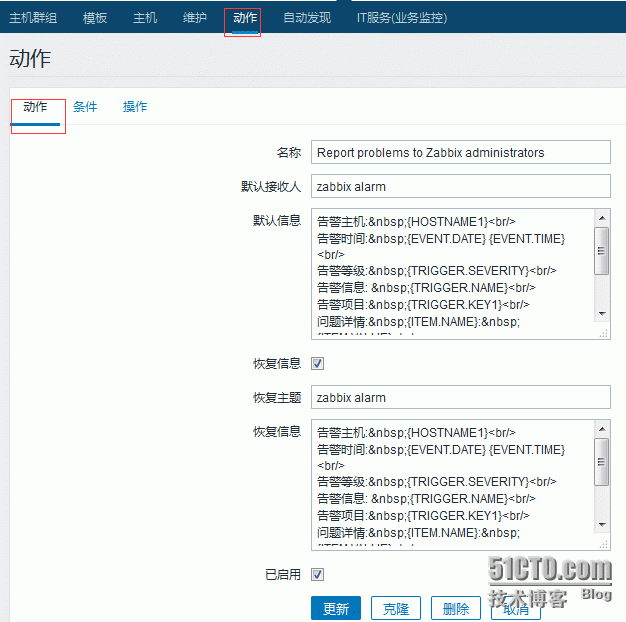The height and width of the screenshot is (622, 626).
Task: Click scroll-up arrow of 默认信息 textarea
Action: (x=602, y=218)
